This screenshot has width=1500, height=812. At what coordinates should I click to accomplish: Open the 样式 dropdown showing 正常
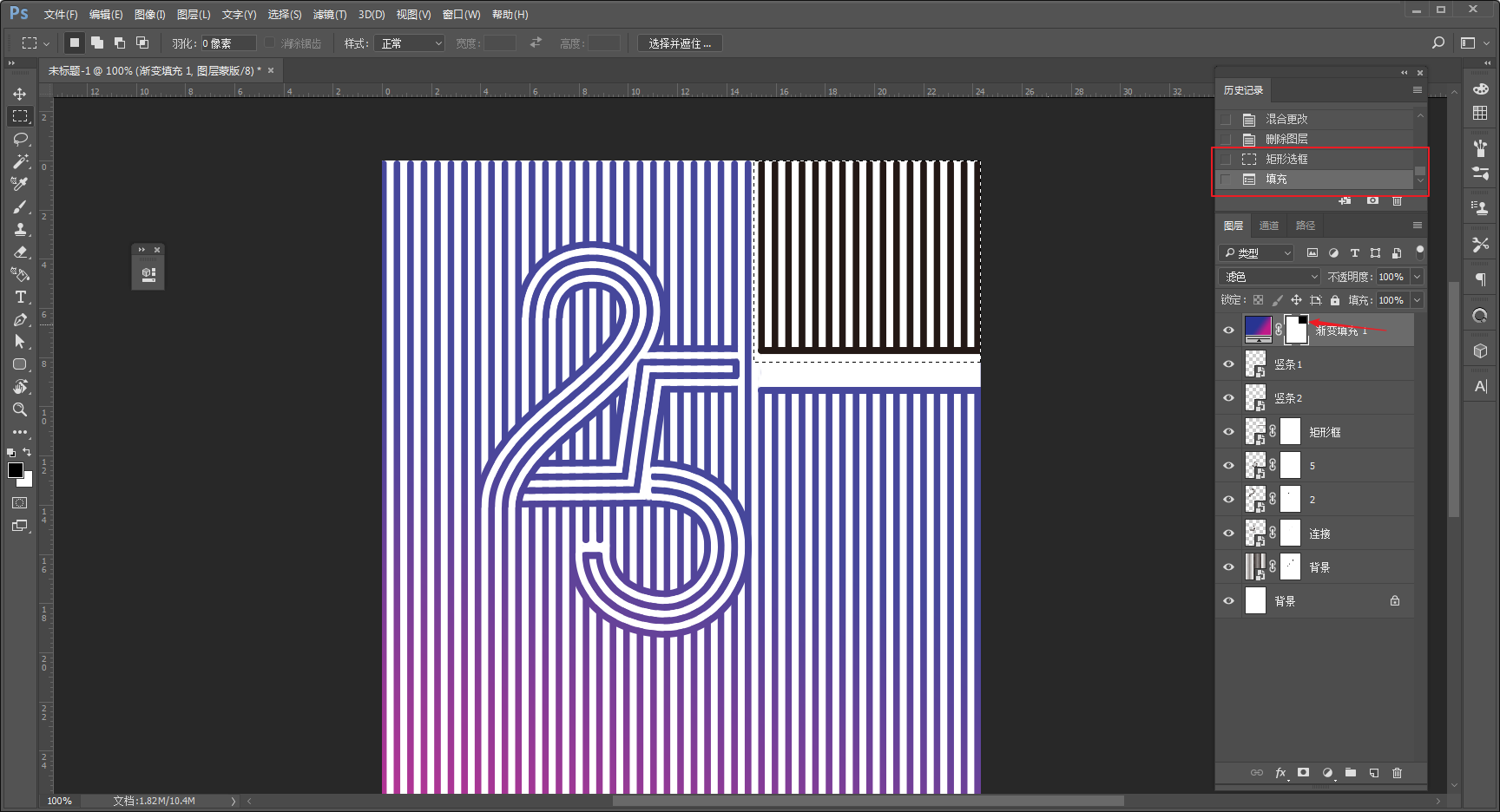coord(409,43)
